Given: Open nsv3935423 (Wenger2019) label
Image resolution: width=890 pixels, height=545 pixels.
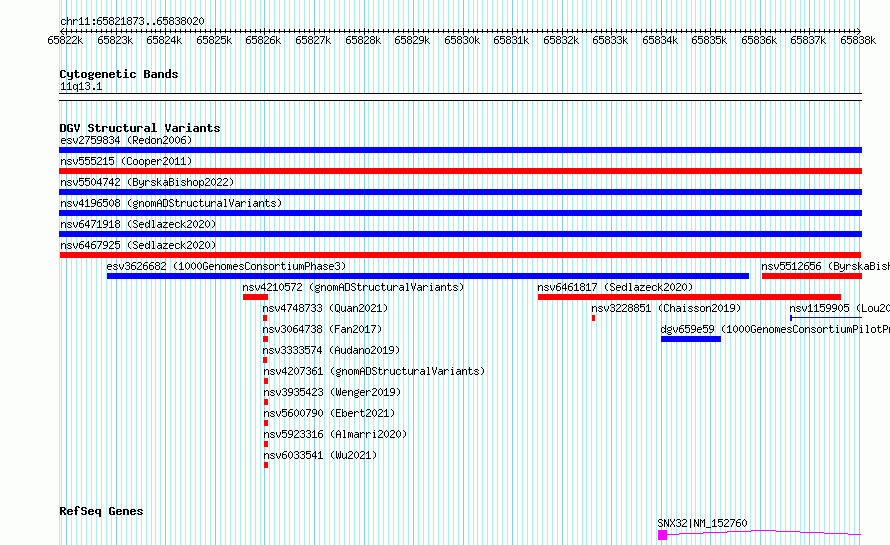Looking at the screenshot, I should click(332, 392).
